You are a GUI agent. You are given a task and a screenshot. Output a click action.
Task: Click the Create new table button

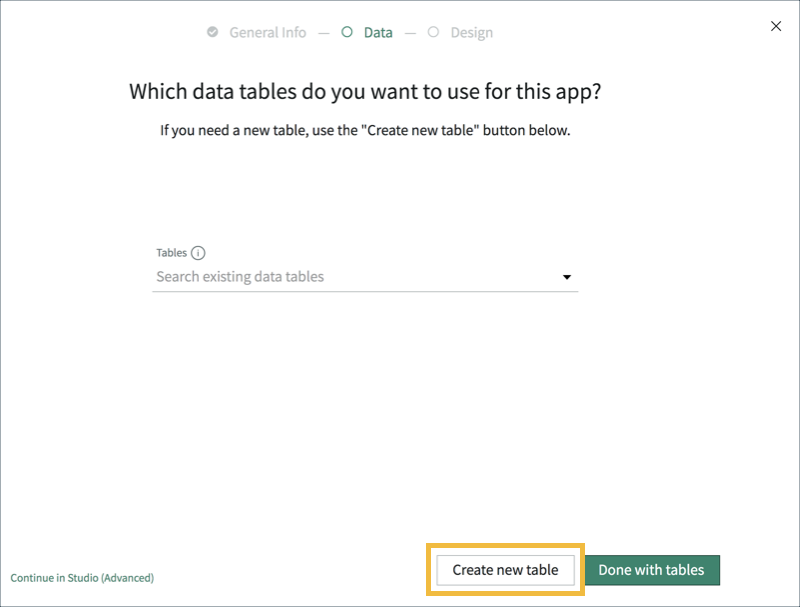pyautogui.click(x=503, y=569)
